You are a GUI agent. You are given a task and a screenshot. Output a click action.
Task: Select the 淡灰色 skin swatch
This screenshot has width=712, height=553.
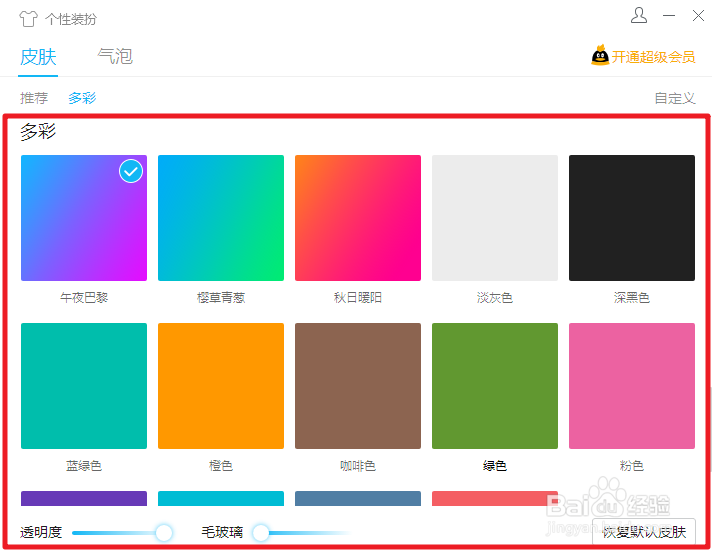[x=495, y=218]
